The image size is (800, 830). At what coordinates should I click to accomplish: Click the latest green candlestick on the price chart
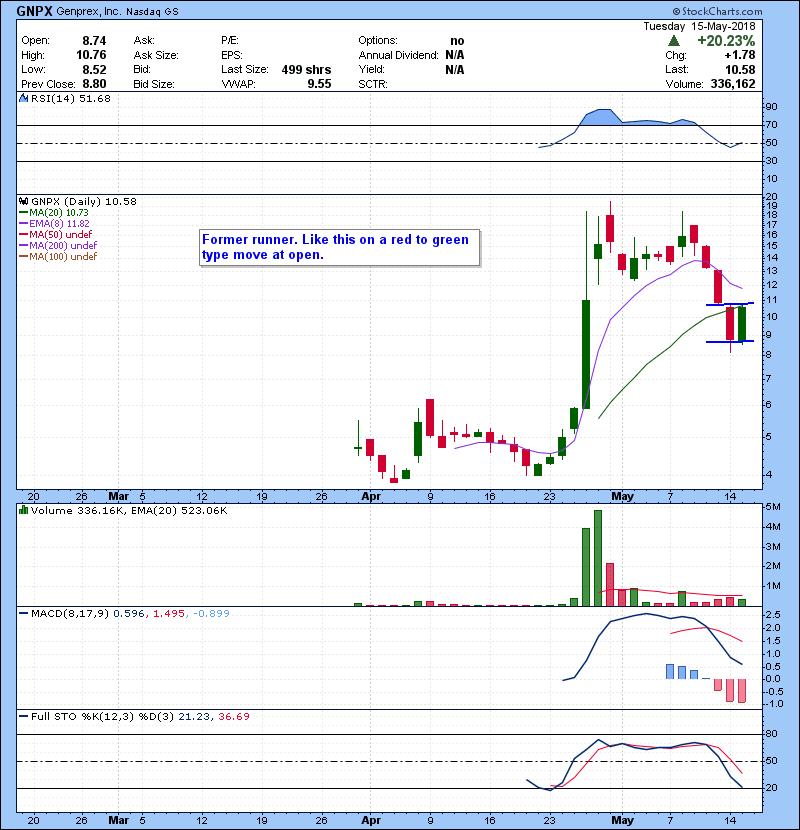coord(742,324)
